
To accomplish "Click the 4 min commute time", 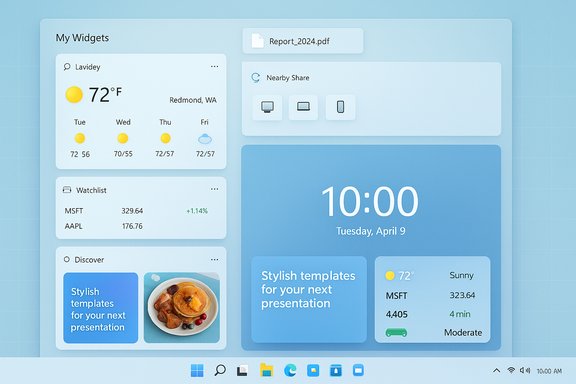I will pos(460,314).
